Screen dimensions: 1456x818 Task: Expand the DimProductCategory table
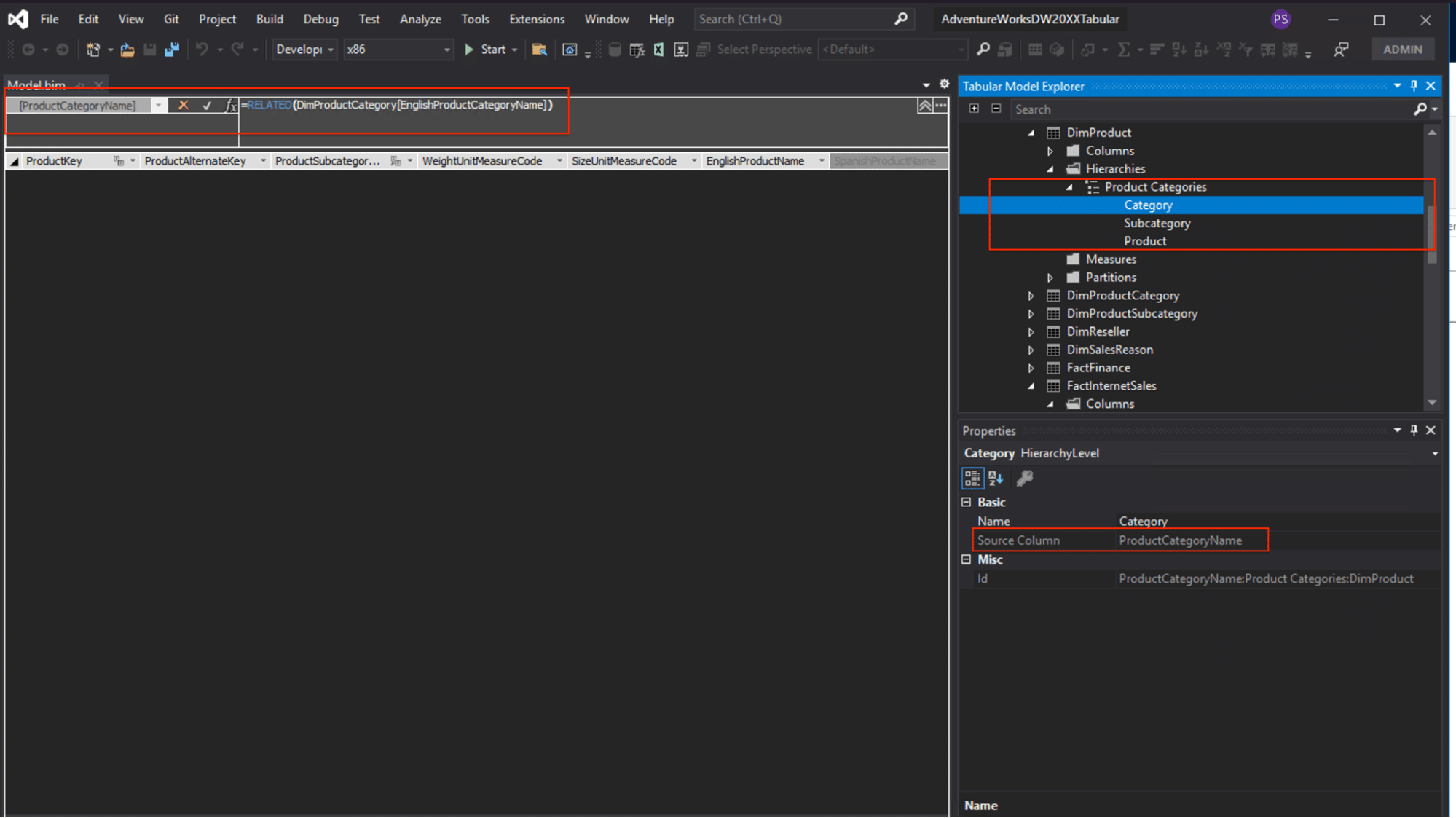[1031, 296]
